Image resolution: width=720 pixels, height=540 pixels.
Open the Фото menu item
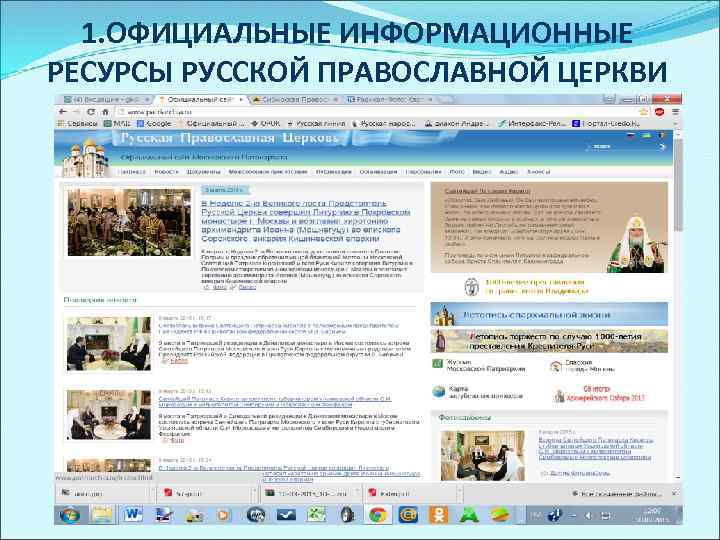[456, 172]
